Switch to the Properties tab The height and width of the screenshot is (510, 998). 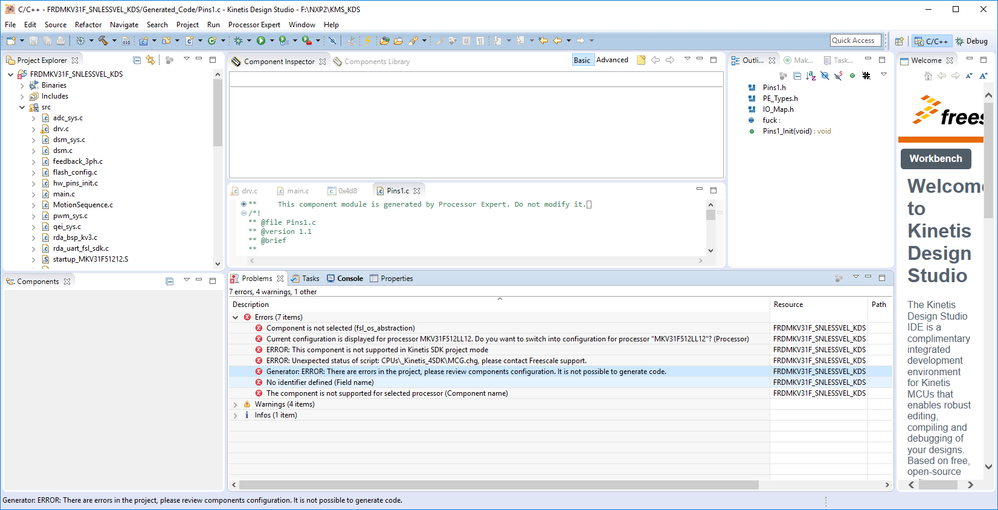[391, 278]
